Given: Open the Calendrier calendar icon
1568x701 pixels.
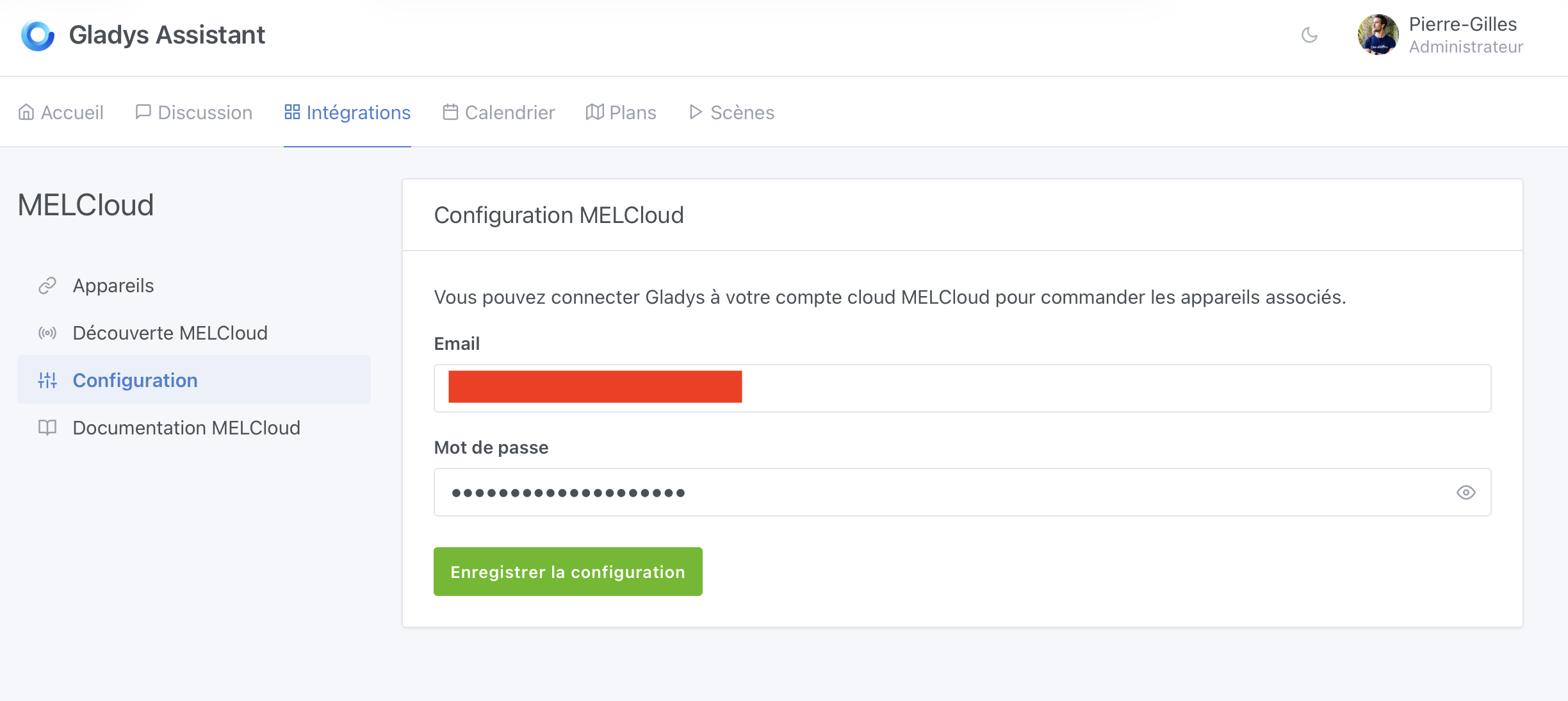Looking at the screenshot, I should (x=450, y=111).
